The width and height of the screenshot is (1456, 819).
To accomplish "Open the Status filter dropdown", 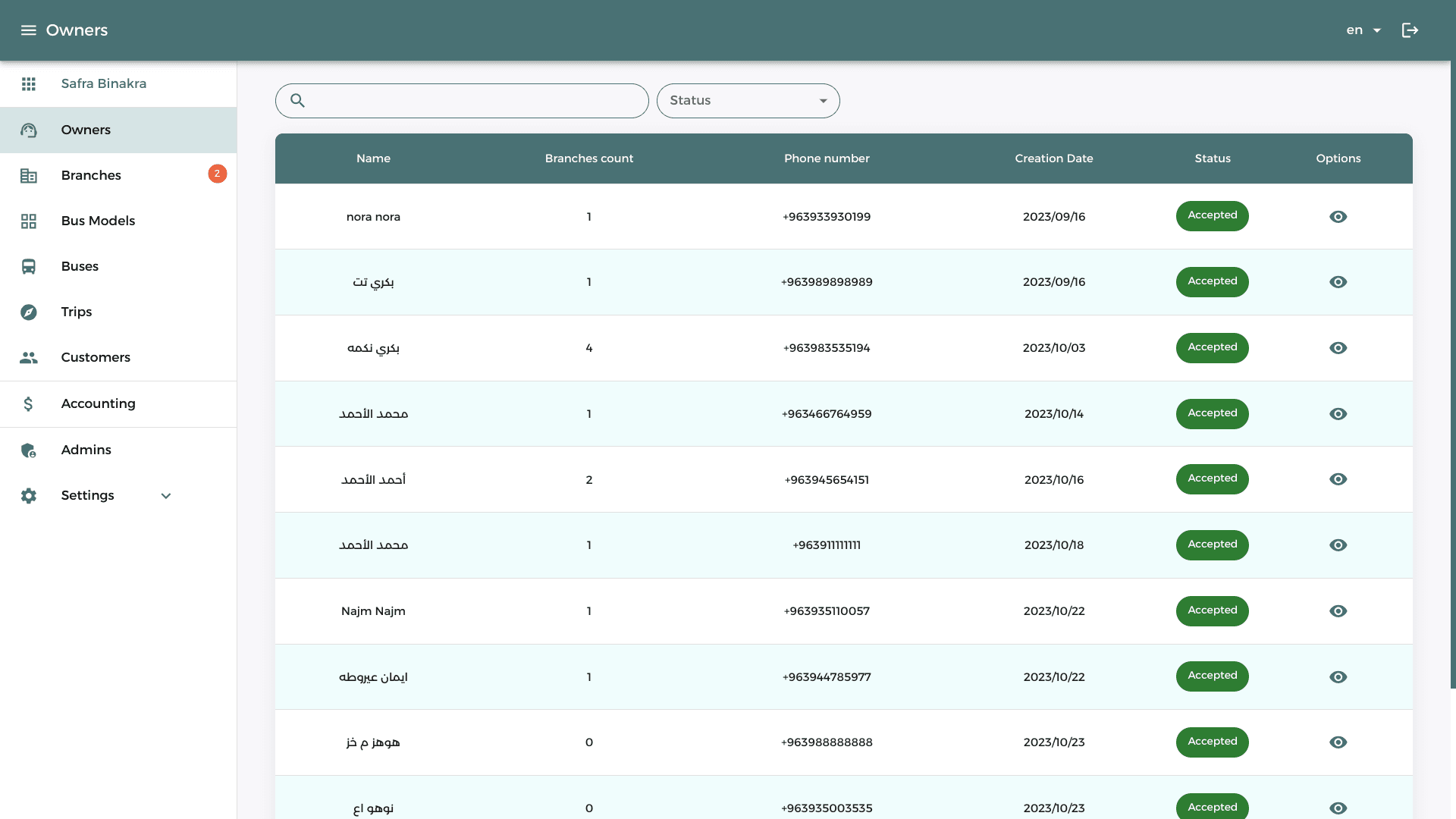I will (x=748, y=101).
